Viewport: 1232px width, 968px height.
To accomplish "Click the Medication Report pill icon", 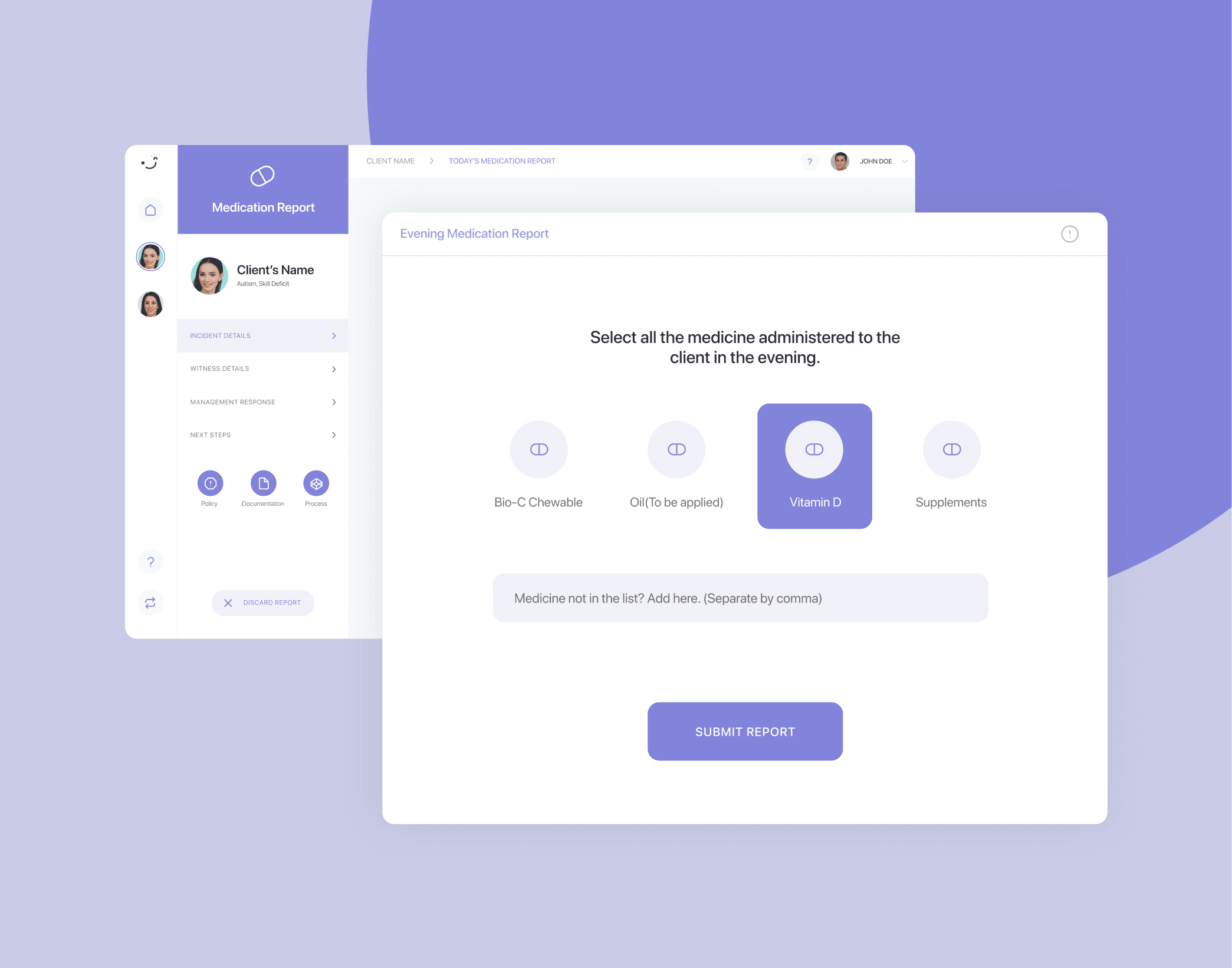I will (x=262, y=177).
